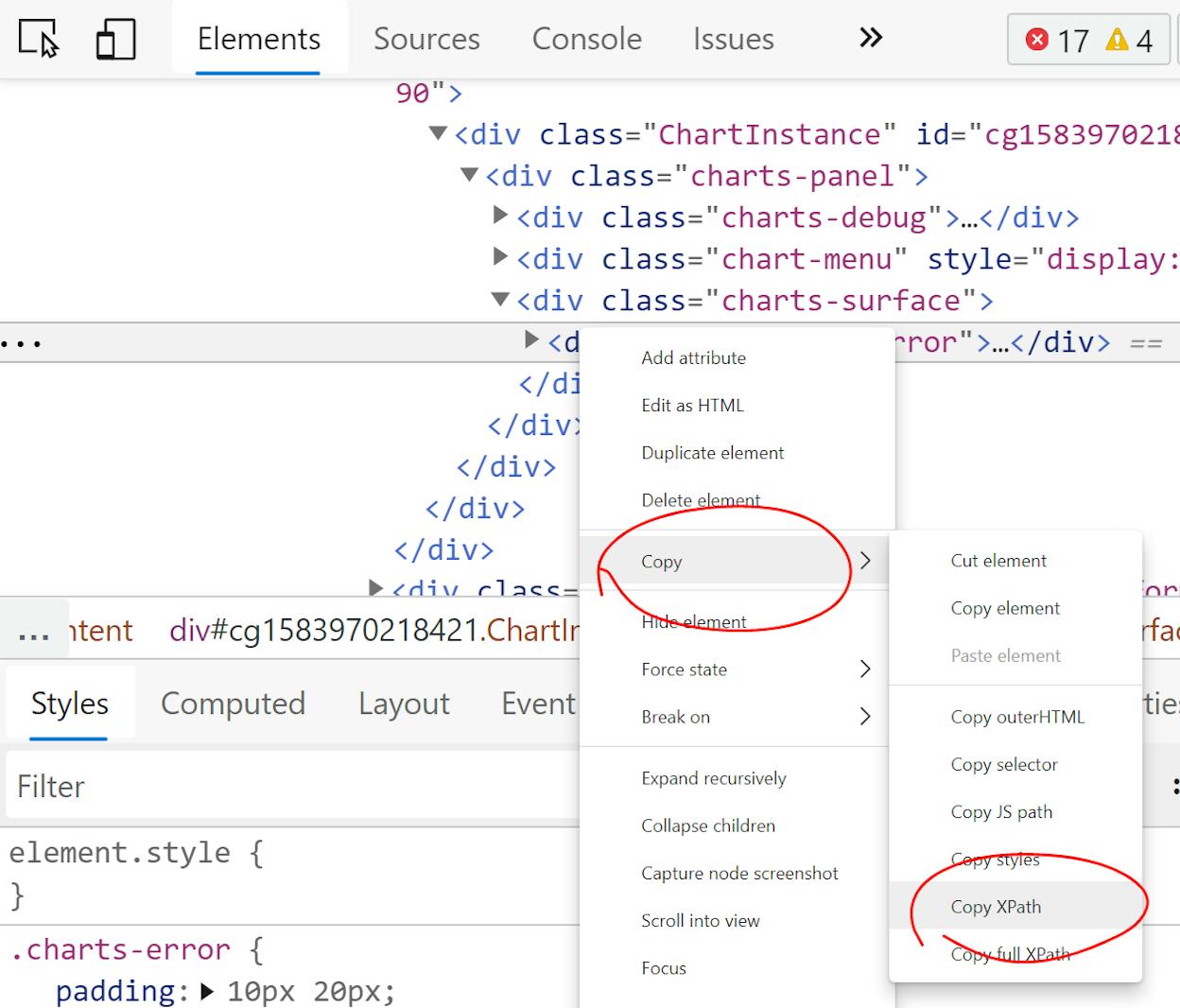Select the Styles pane tab

(70, 704)
